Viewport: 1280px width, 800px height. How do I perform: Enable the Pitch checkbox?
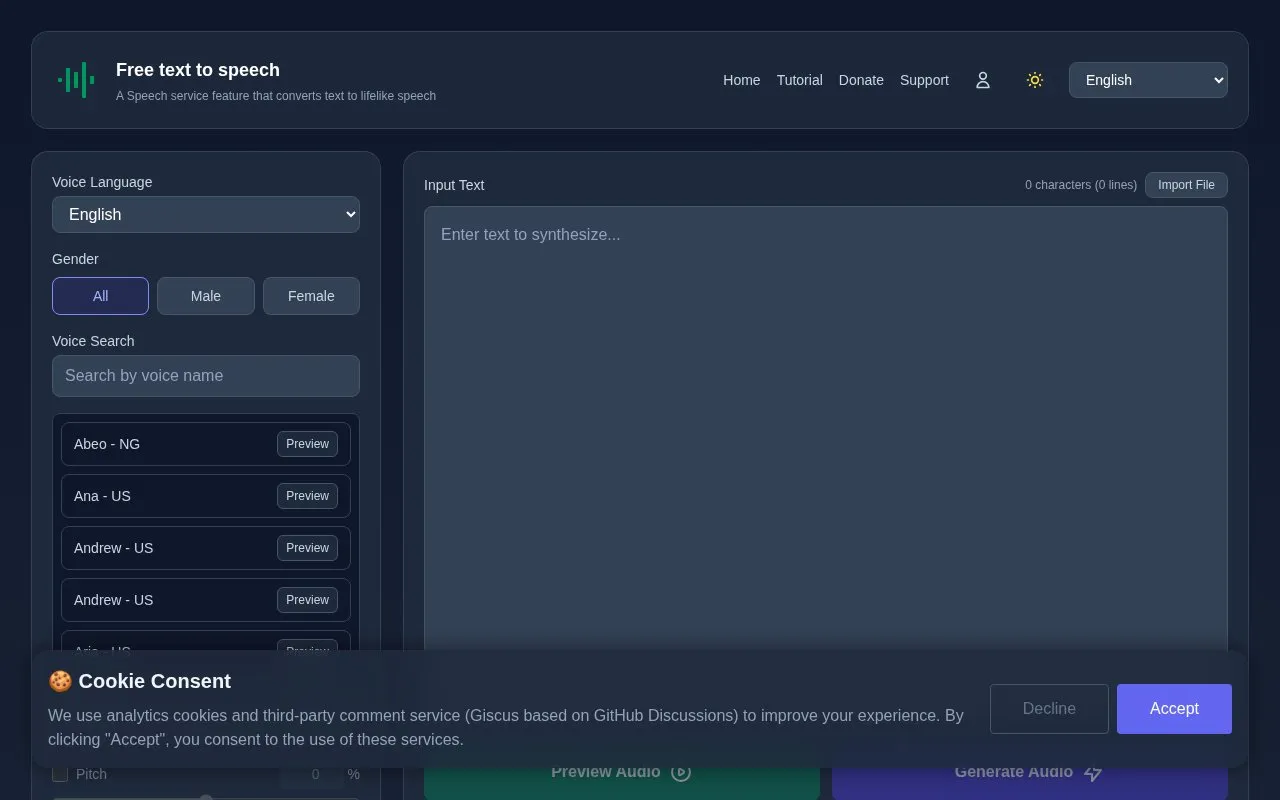tap(60, 774)
